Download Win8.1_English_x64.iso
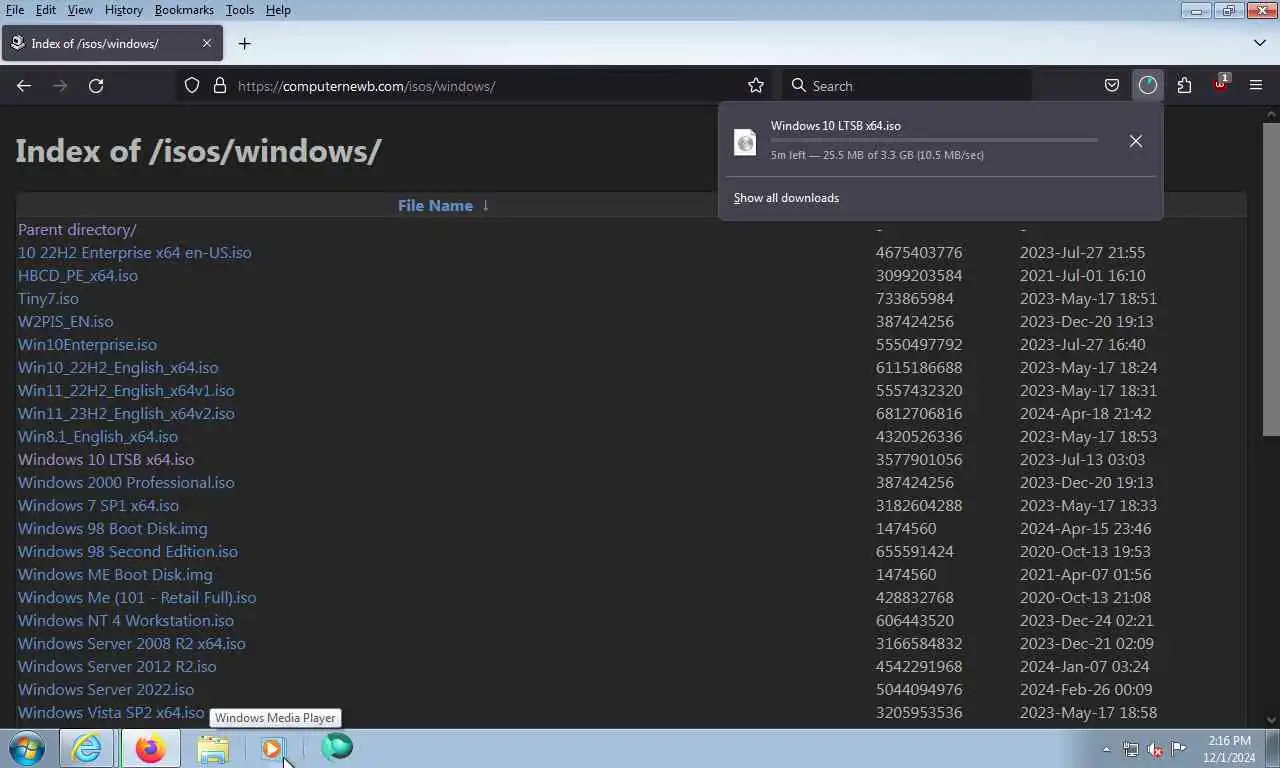This screenshot has height=768, width=1280. pyautogui.click(x=98, y=436)
